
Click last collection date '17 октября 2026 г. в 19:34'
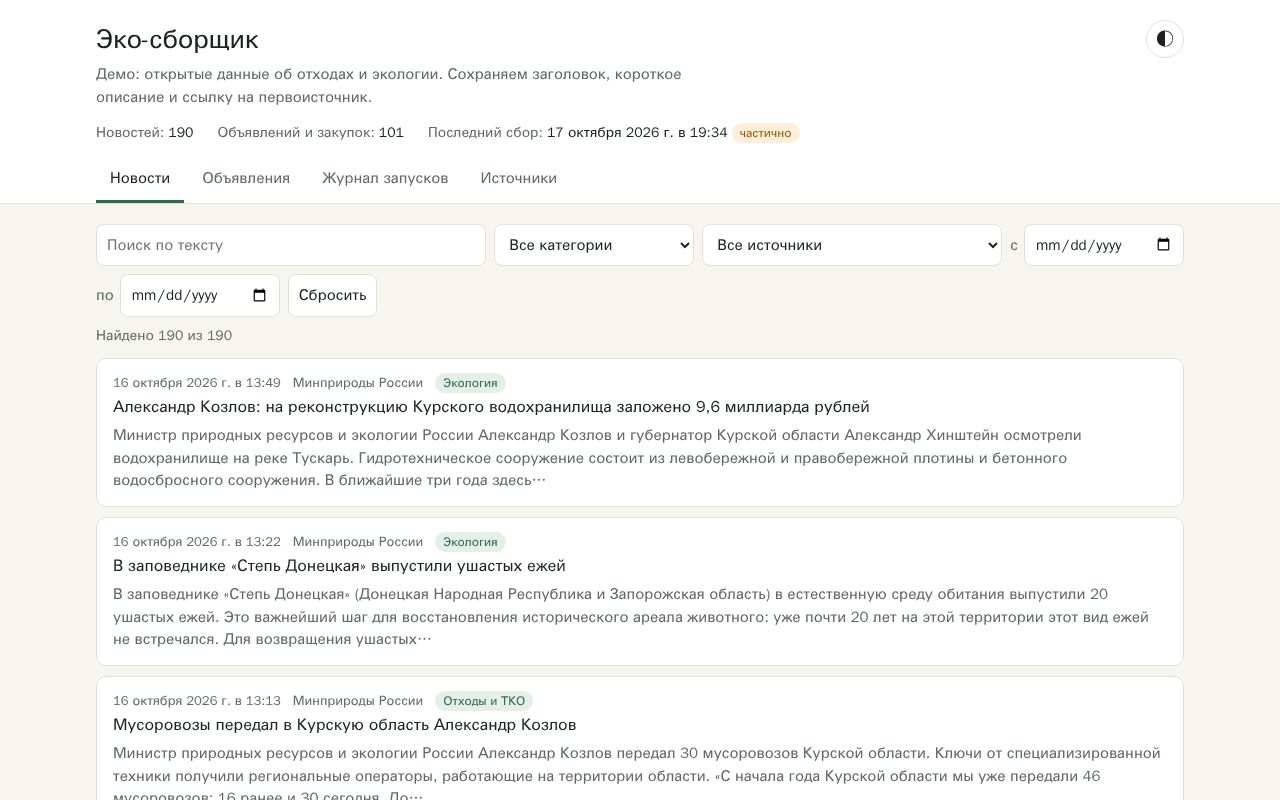click(637, 132)
